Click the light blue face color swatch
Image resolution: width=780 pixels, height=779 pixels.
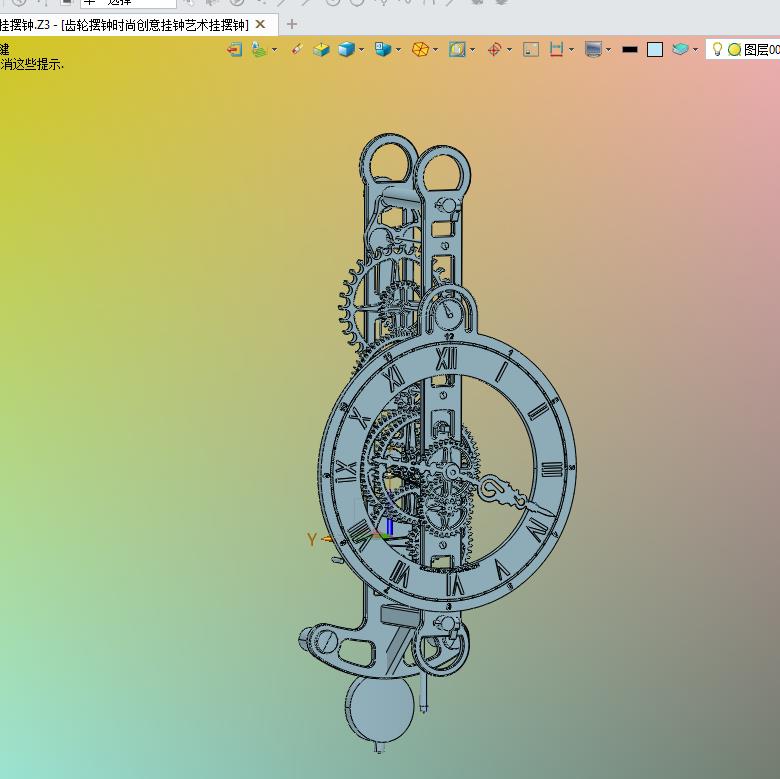click(x=655, y=49)
